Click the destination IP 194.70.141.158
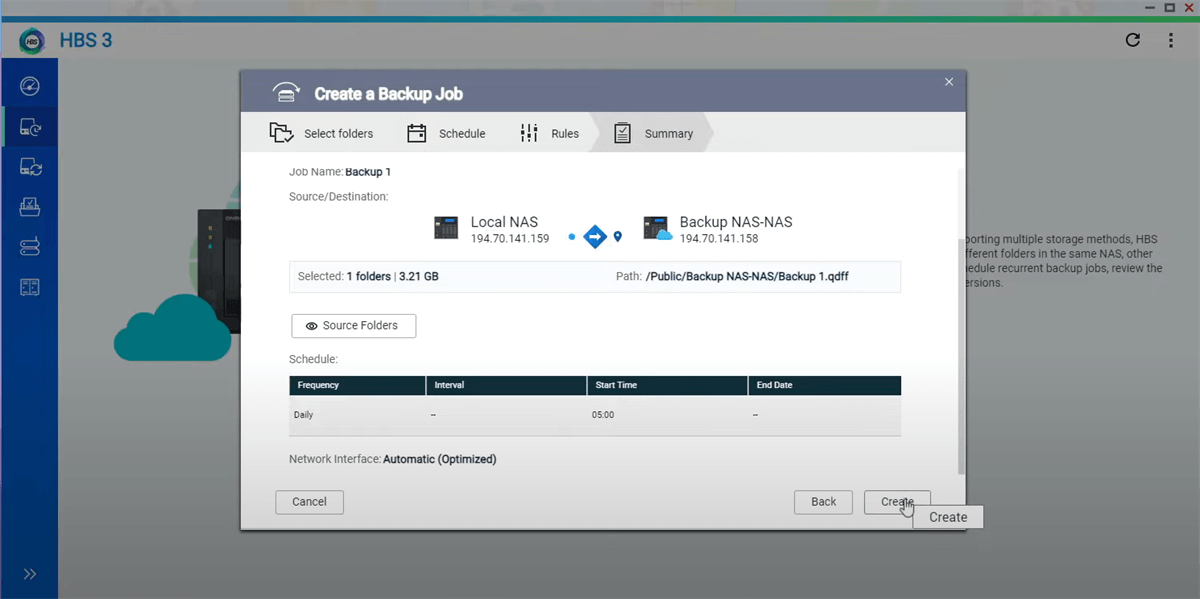Viewport: 1200px width, 599px height. (719, 239)
